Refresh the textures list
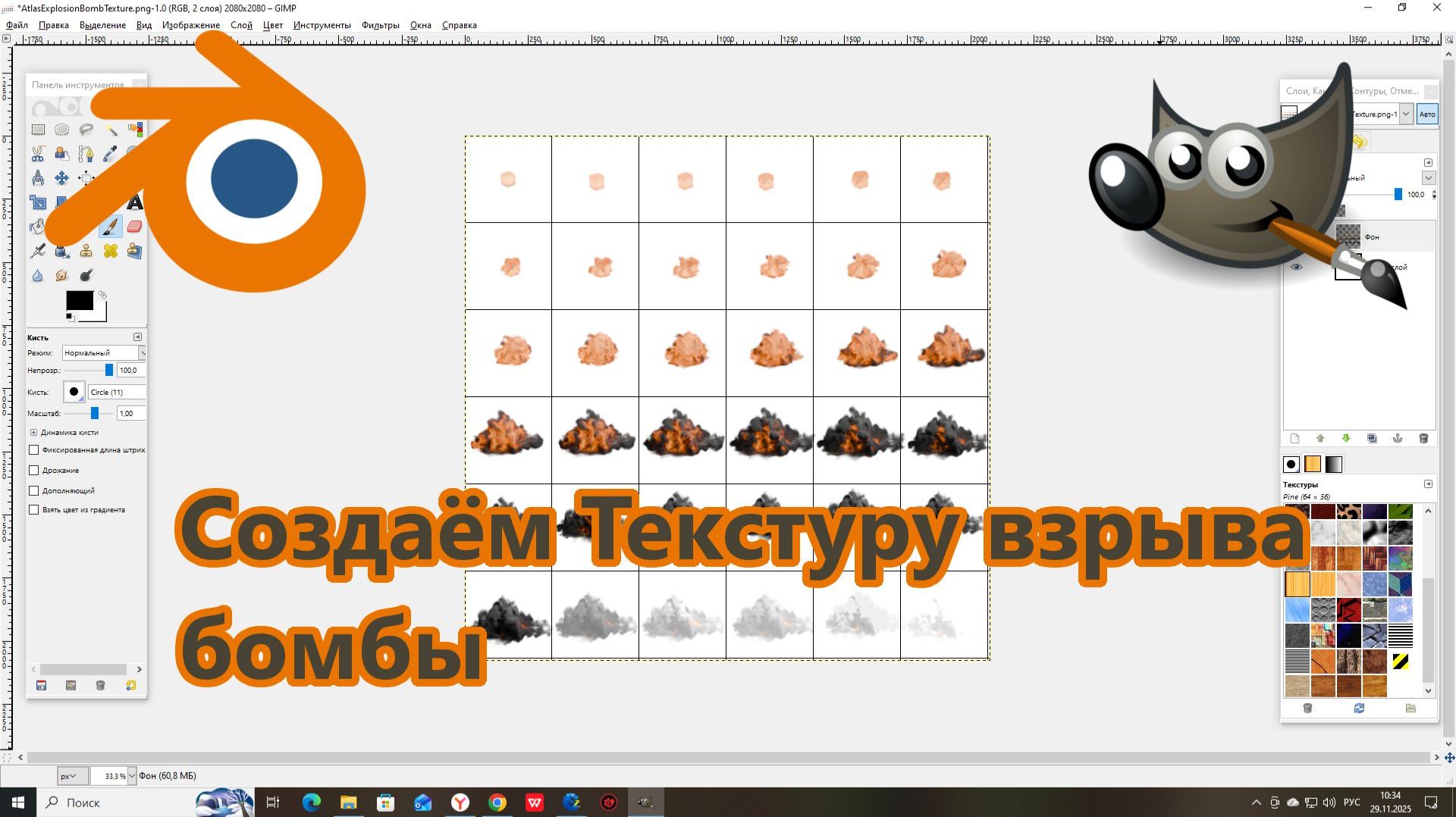This screenshot has height=817, width=1456. 1359,708
